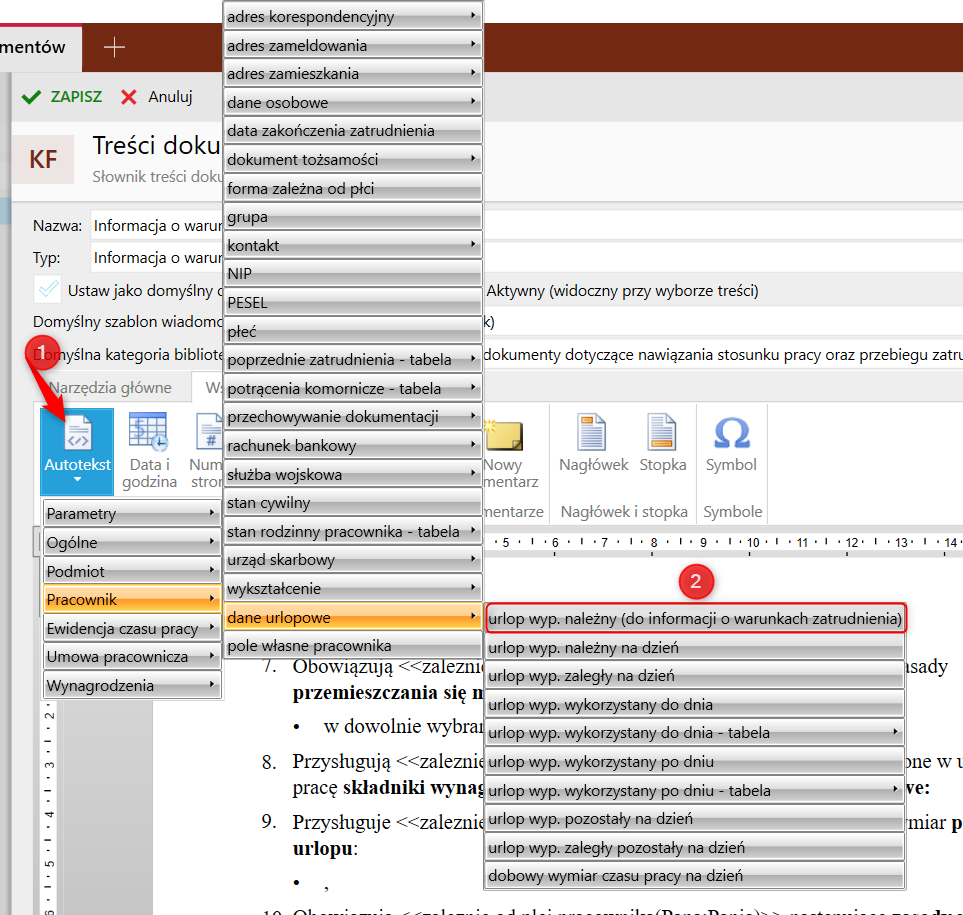This screenshot has width=963, height=915.
Task: Choose urlop wyp. zaległy na dzień
Action: point(695,676)
